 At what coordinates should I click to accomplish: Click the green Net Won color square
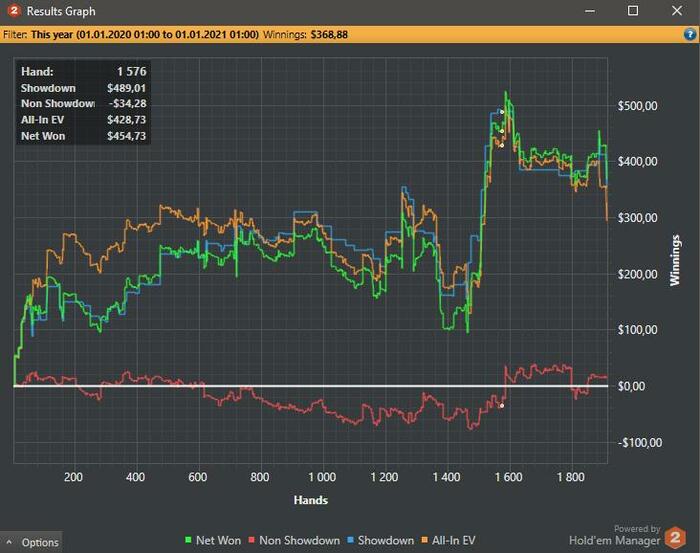188,540
